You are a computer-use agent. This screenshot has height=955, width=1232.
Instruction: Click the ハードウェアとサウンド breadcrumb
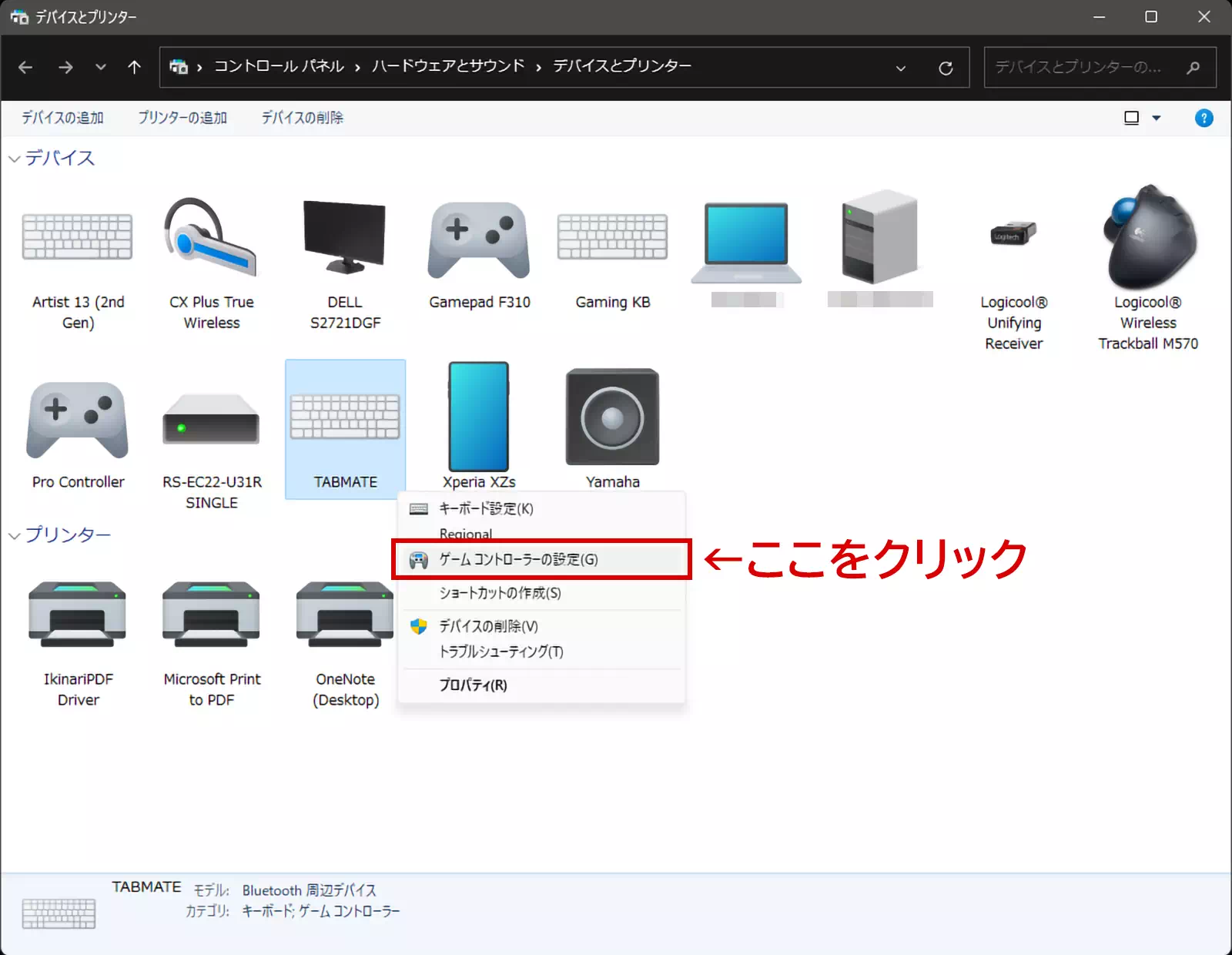pyautogui.click(x=448, y=66)
